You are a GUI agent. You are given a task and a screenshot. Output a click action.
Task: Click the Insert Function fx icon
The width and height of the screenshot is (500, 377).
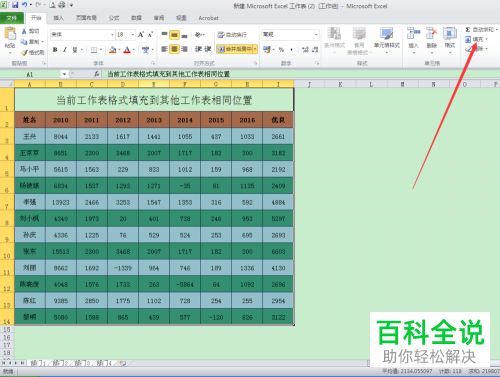[x=96, y=74]
